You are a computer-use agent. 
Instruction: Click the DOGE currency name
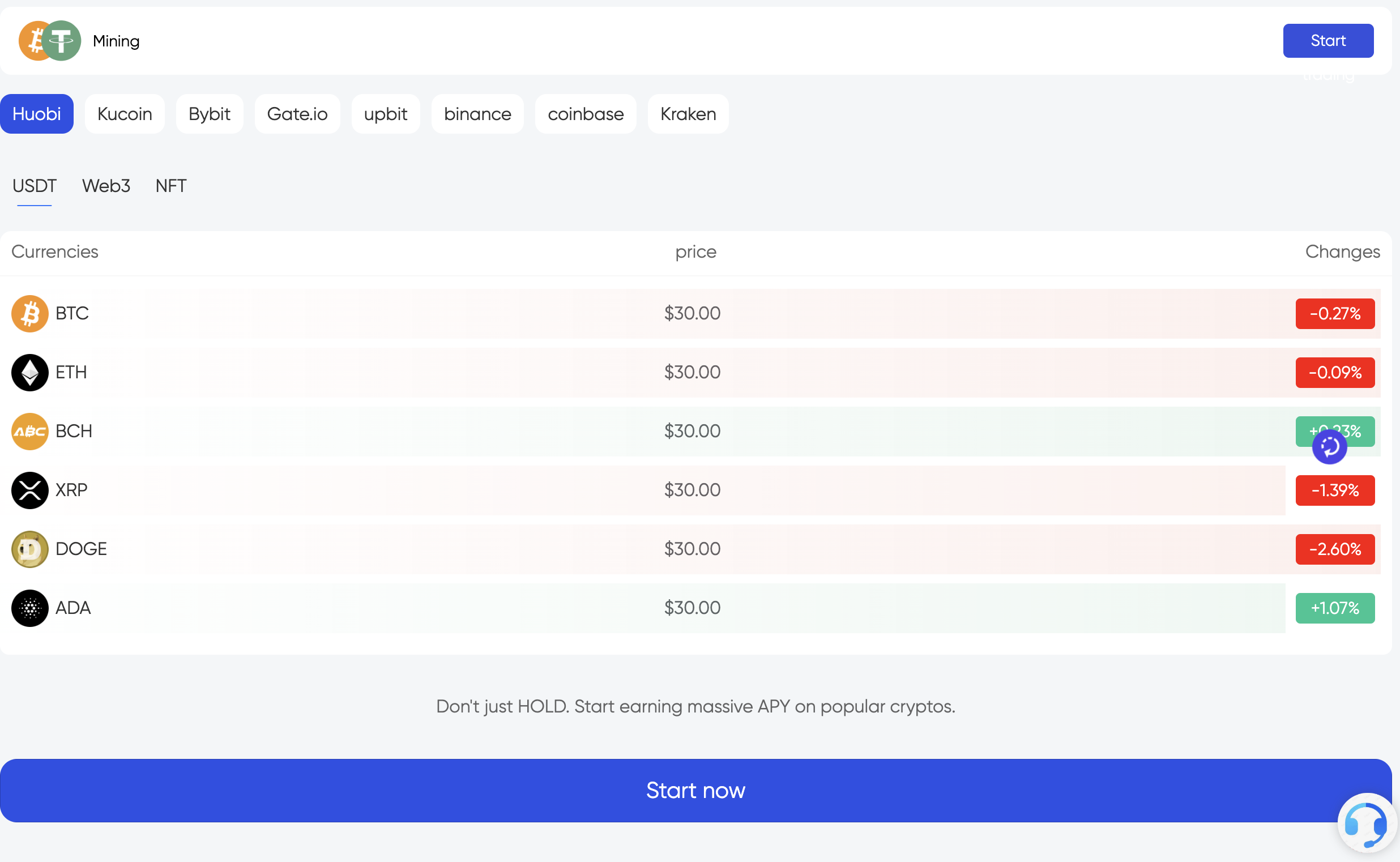[81, 549]
